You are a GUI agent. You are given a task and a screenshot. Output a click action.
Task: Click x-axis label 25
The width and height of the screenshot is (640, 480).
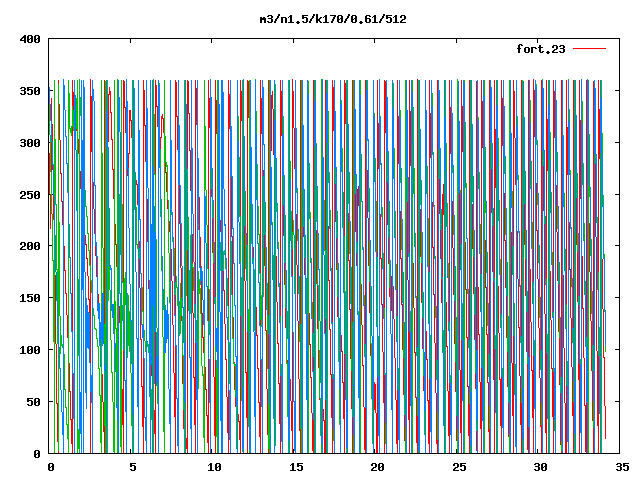[x=459, y=467]
